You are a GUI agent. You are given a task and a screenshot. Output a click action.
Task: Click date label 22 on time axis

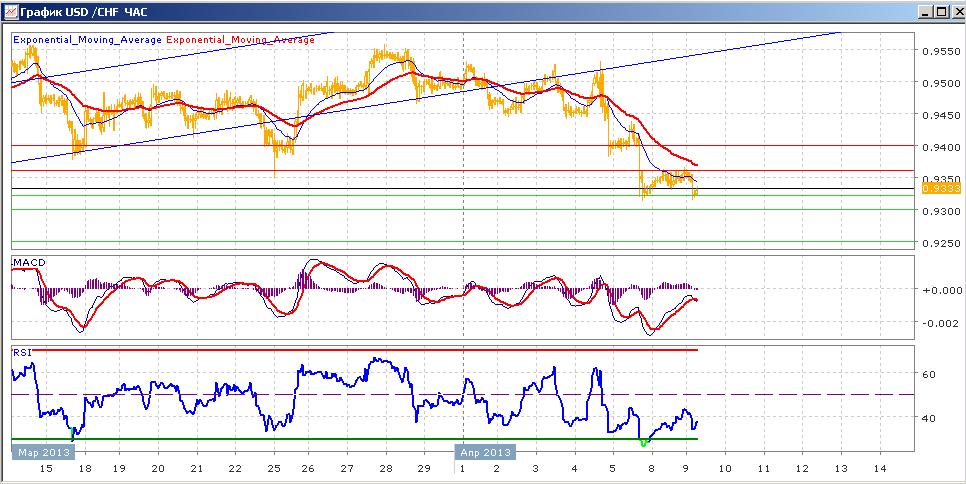(x=235, y=469)
